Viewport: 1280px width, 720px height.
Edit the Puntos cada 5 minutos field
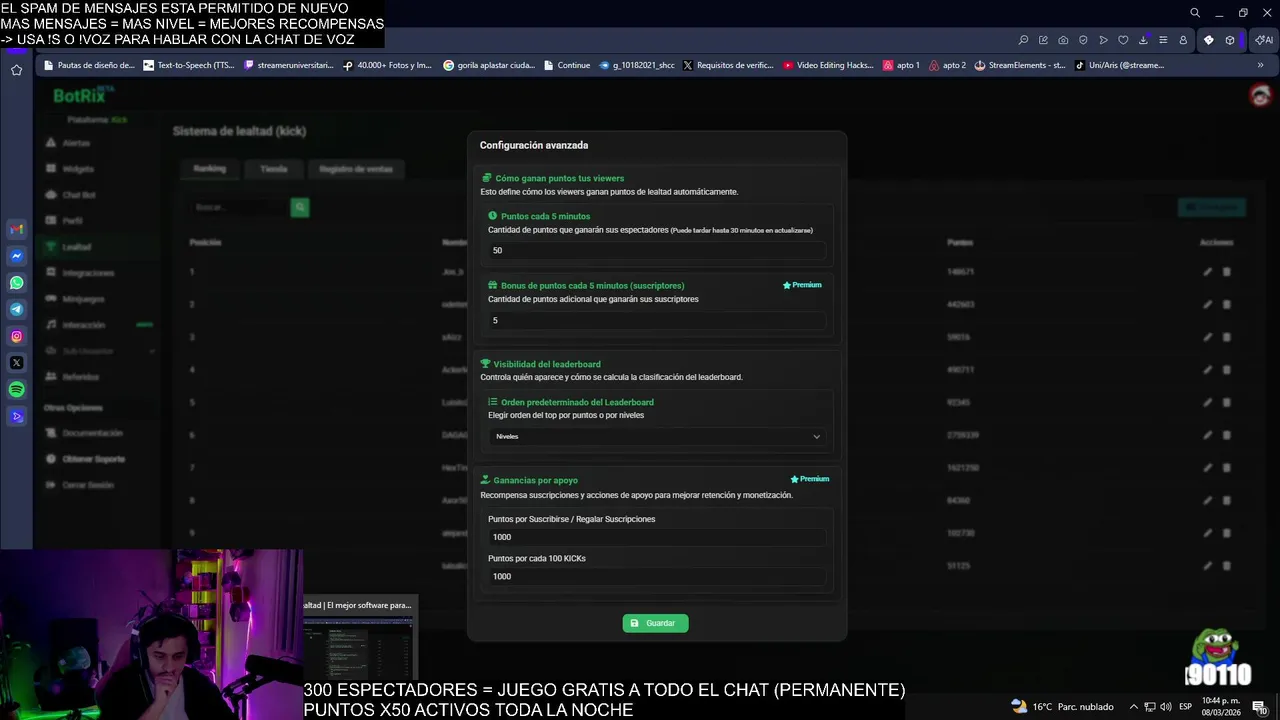[657, 250]
